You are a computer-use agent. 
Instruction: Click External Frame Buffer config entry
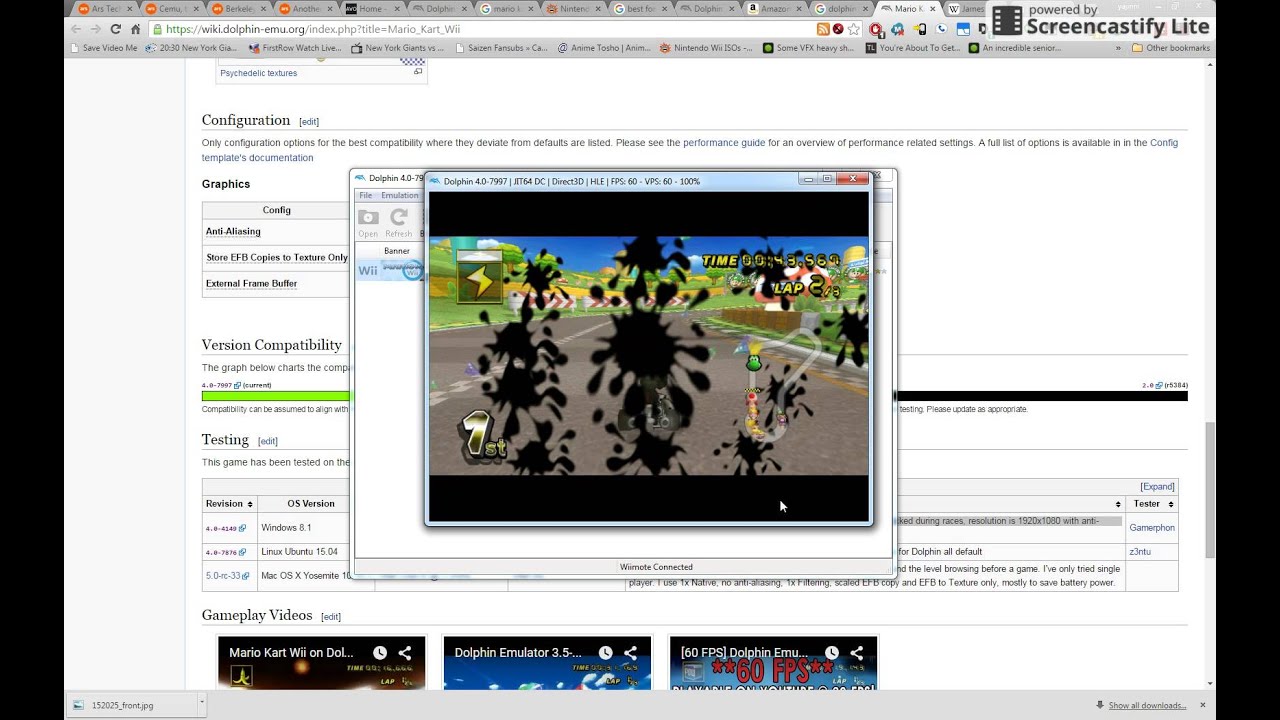[x=251, y=284]
